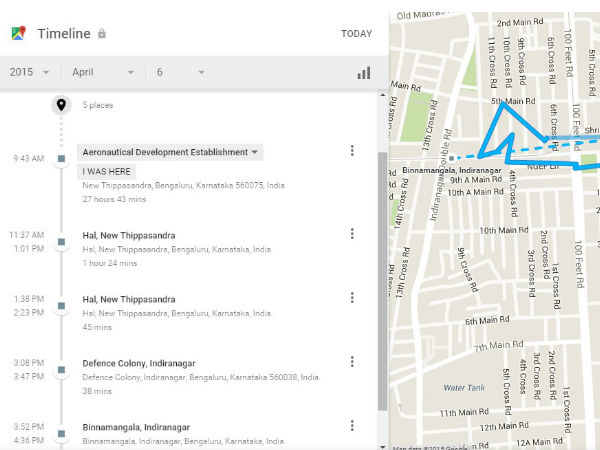The image size is (600, 450).
Task: Confirm the I WAS HERE button
Action: click(x=105, y=171)
